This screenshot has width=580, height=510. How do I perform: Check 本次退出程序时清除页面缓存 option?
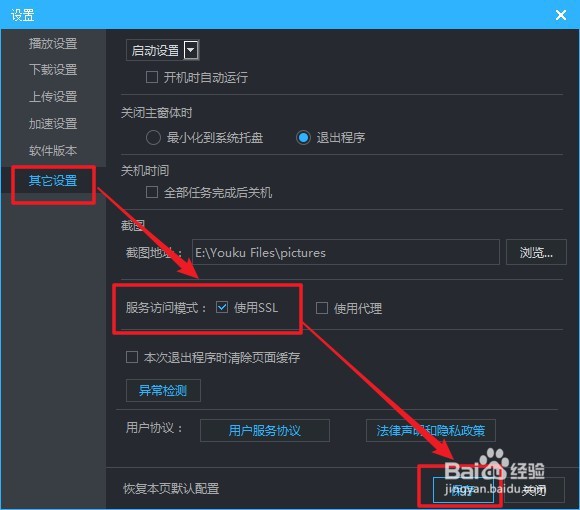click(132, 357)
